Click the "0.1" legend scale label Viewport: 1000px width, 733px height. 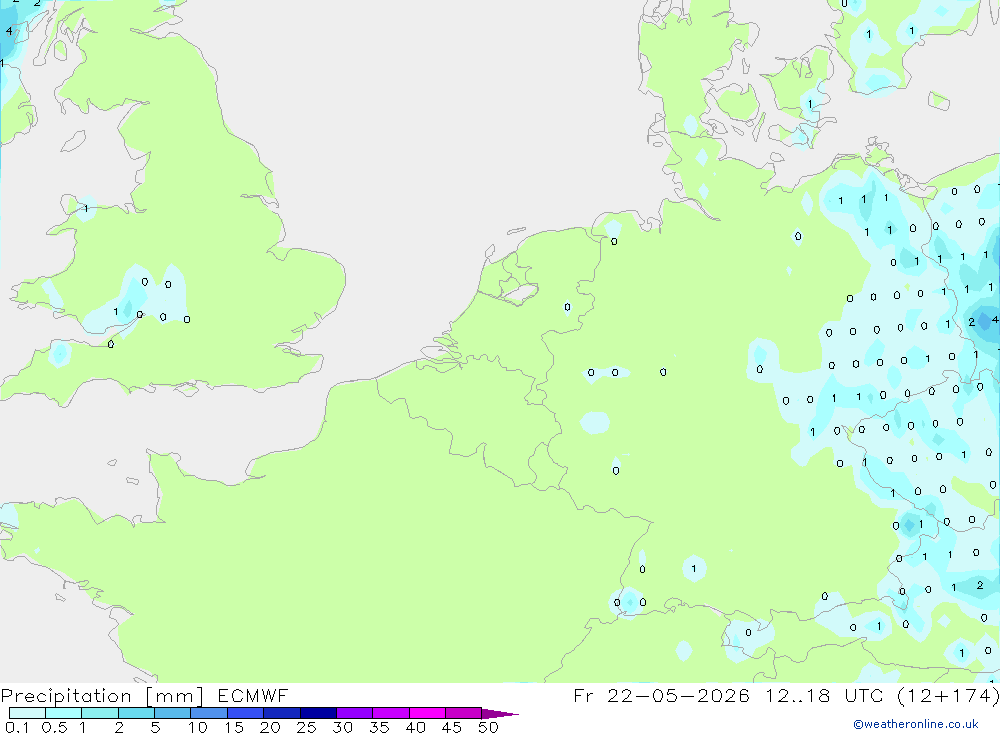coord(17,727)
